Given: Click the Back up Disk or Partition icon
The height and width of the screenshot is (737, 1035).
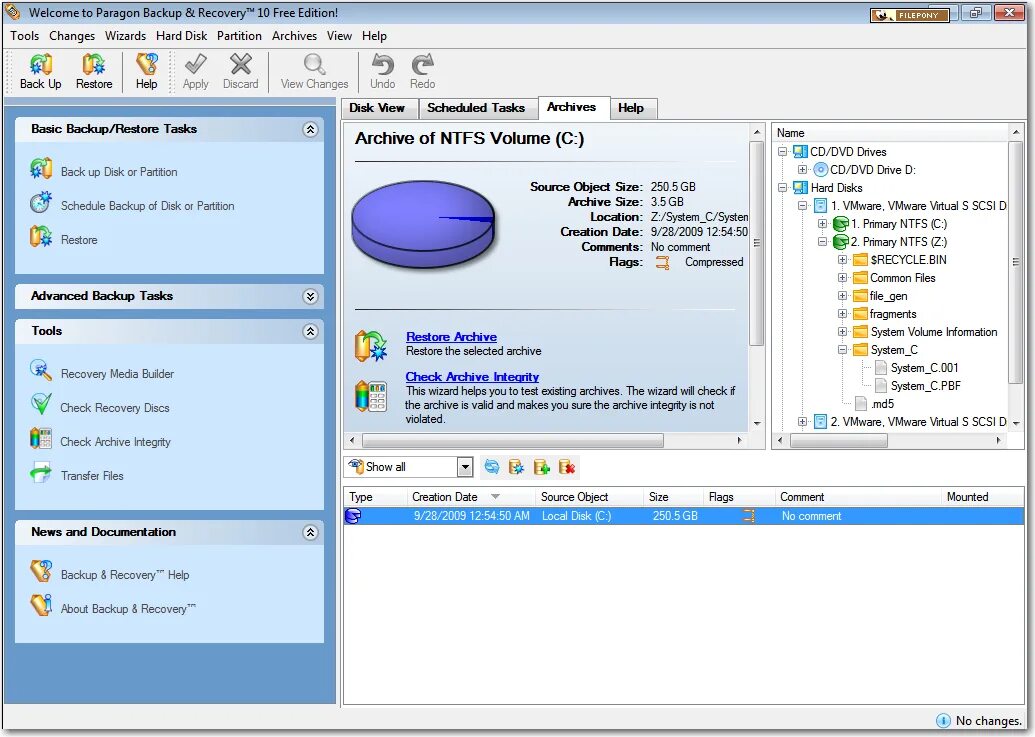Looking at the screenshot, I should tap(41, 169).
